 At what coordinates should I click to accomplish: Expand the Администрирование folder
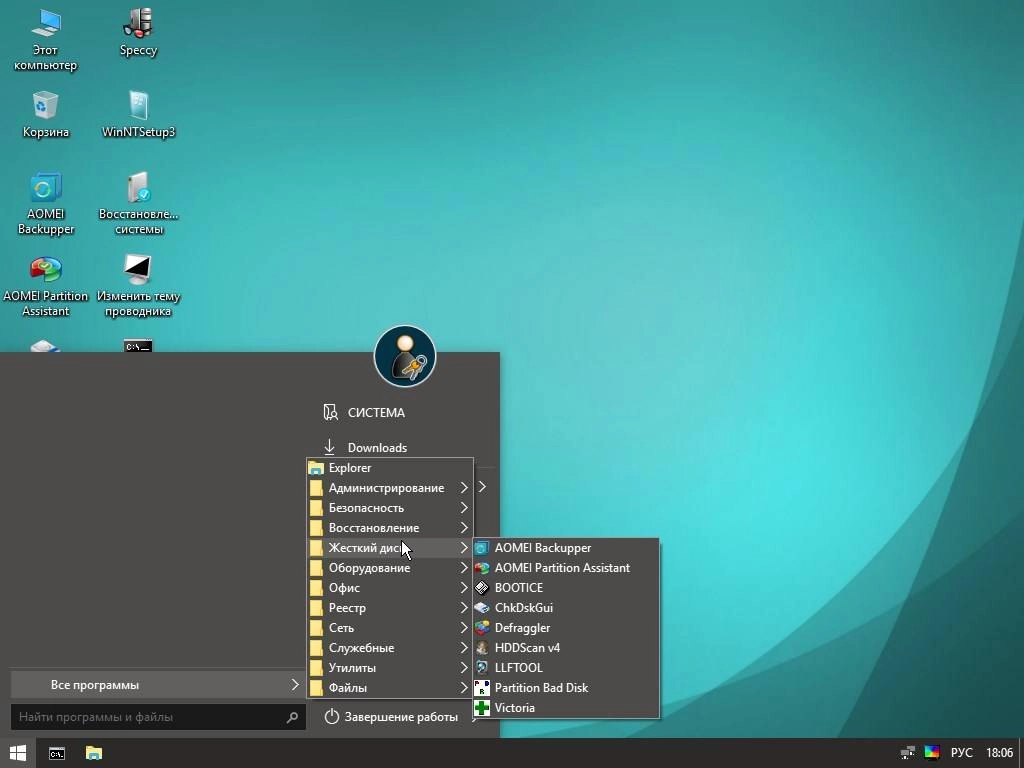(x=390, y=488)
